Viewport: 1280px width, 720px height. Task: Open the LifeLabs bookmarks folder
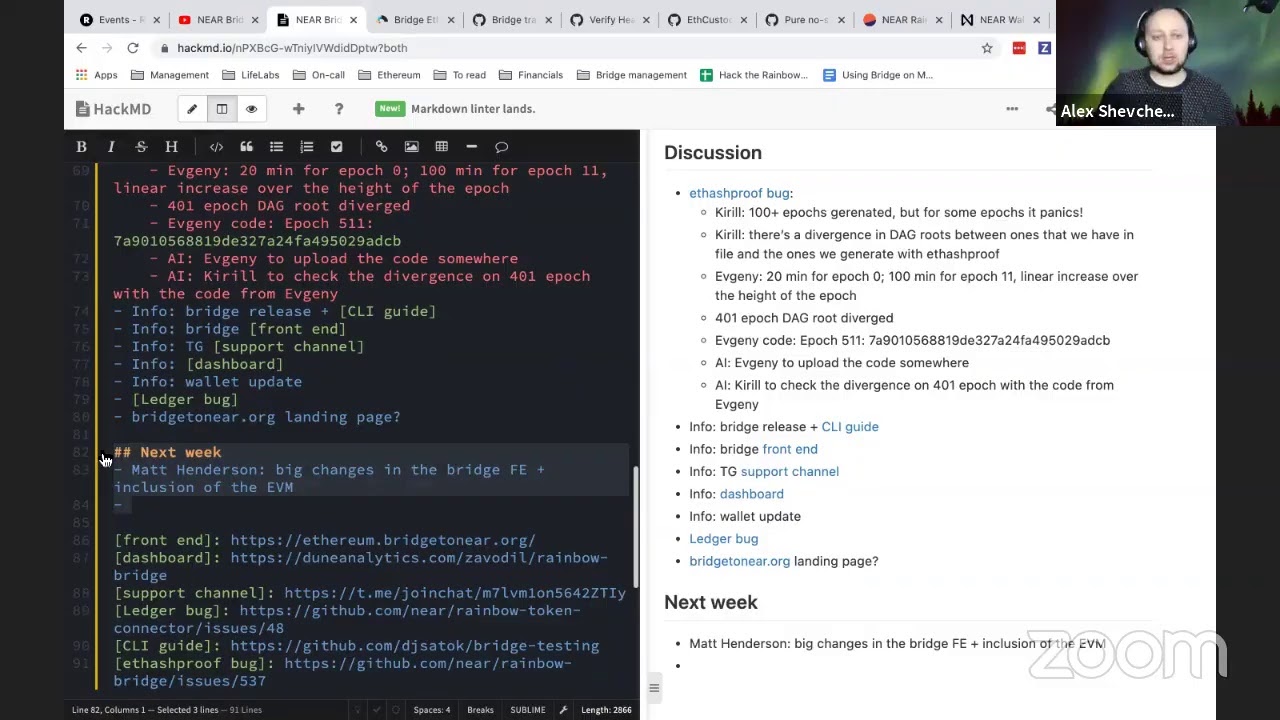pos(251,75)
